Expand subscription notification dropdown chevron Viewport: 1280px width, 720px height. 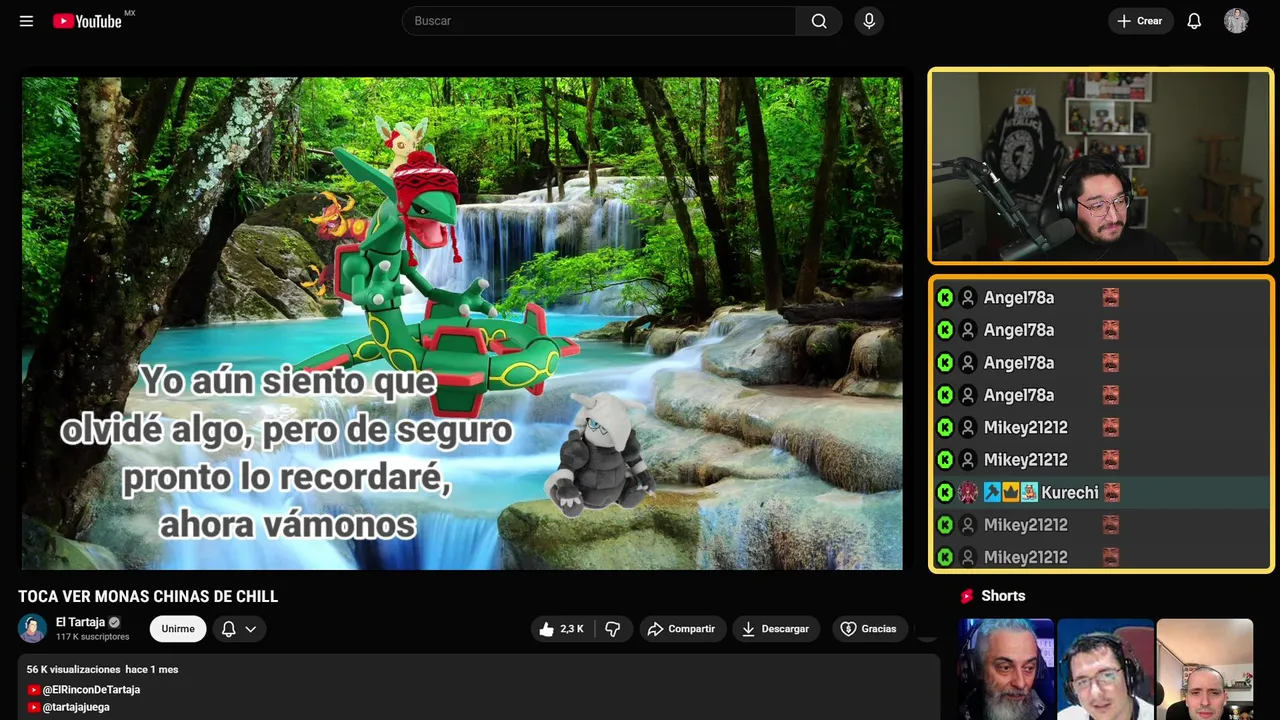coord(251,629)
